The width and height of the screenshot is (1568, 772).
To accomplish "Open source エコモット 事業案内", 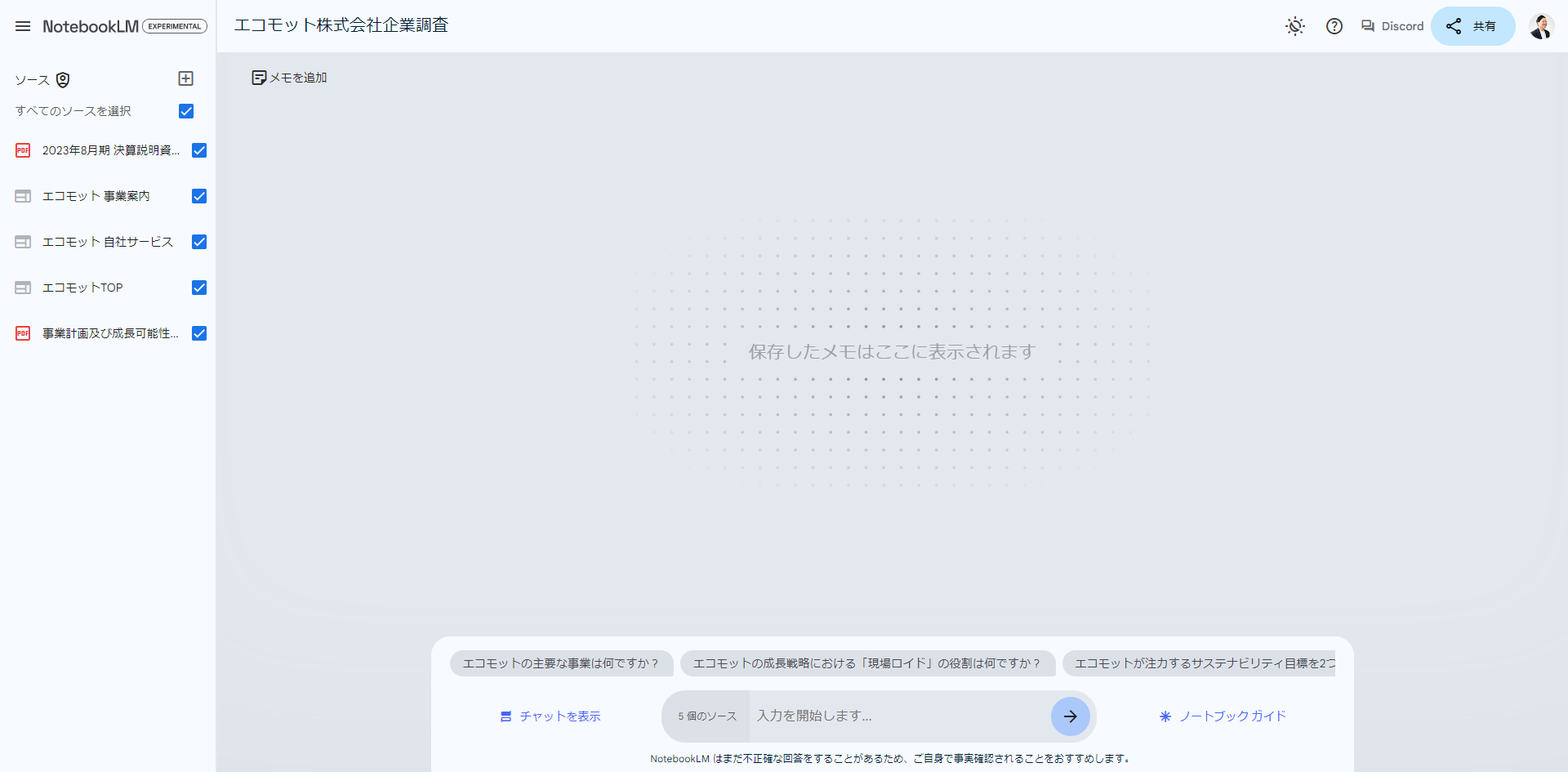I will 96,196.
